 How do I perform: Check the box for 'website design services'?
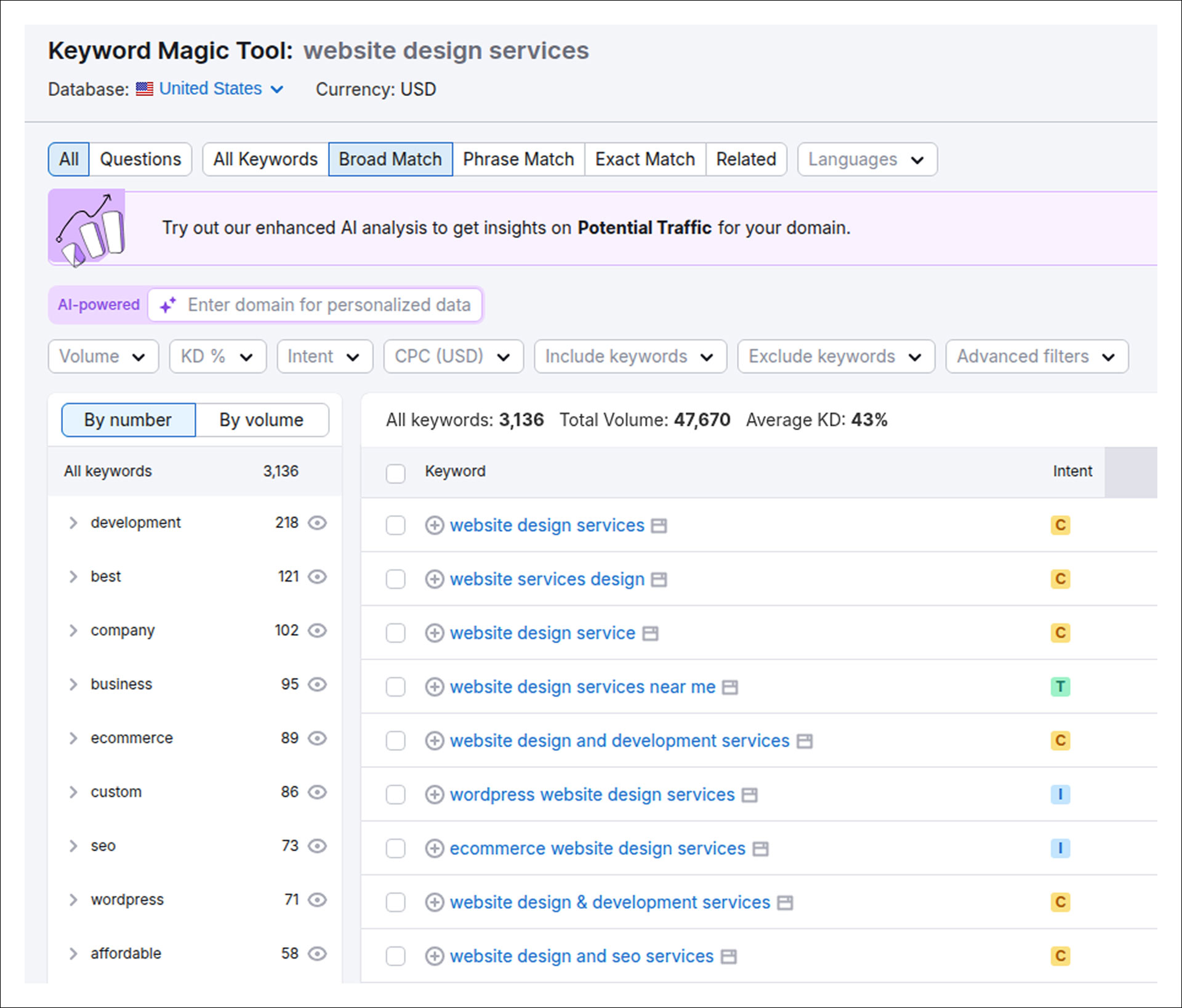(395, 526)
